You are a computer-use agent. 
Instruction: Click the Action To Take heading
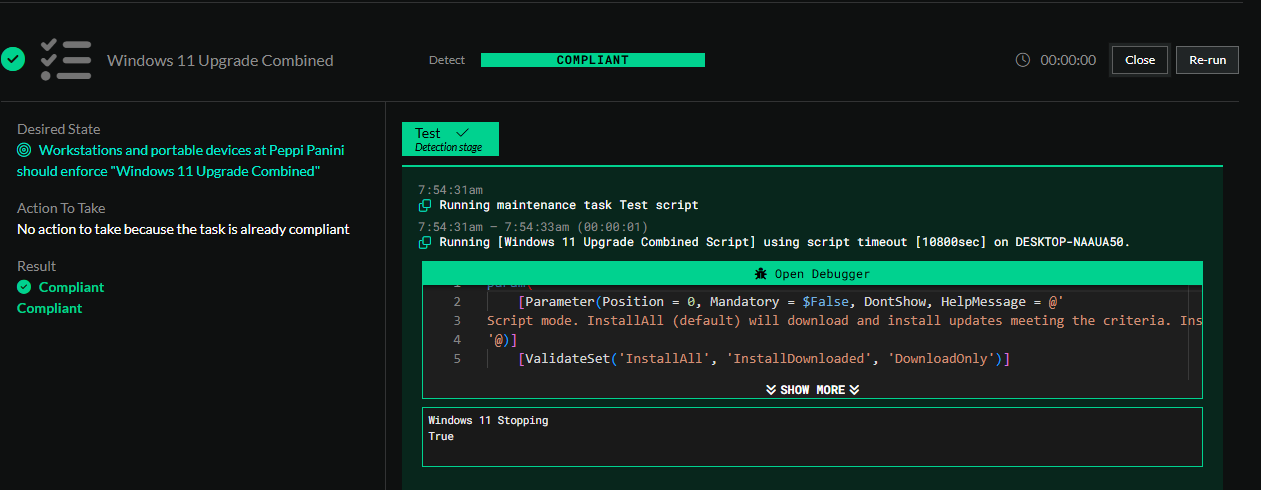click(61, 208)
